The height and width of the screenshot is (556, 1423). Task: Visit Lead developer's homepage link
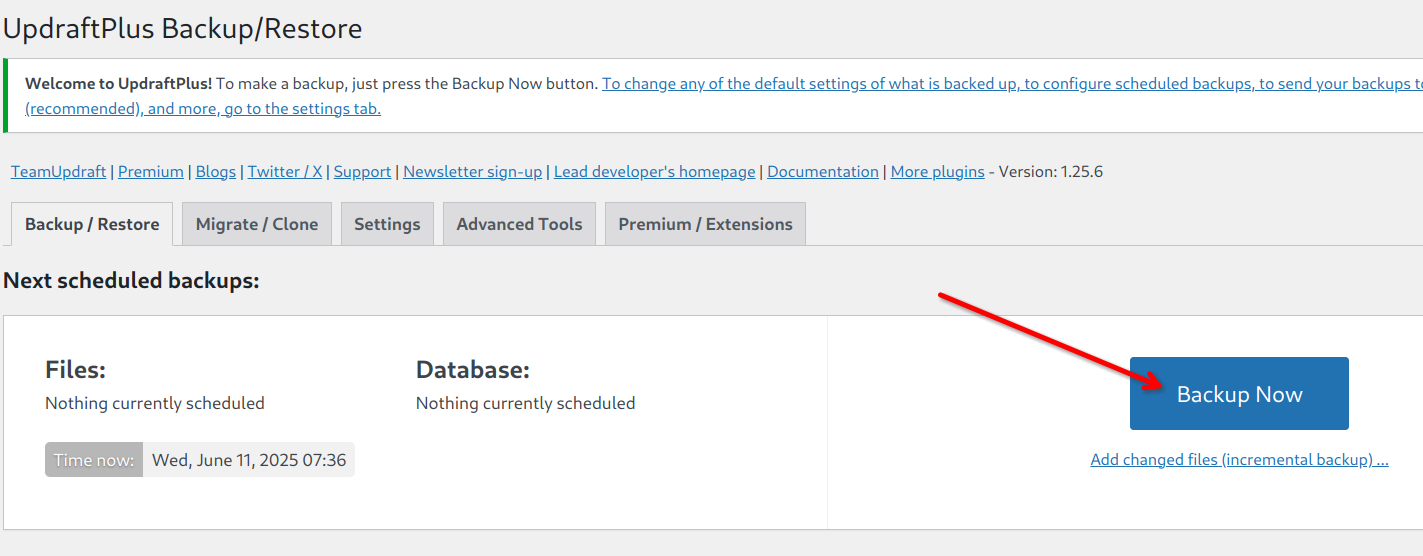[x=654, y=172]
